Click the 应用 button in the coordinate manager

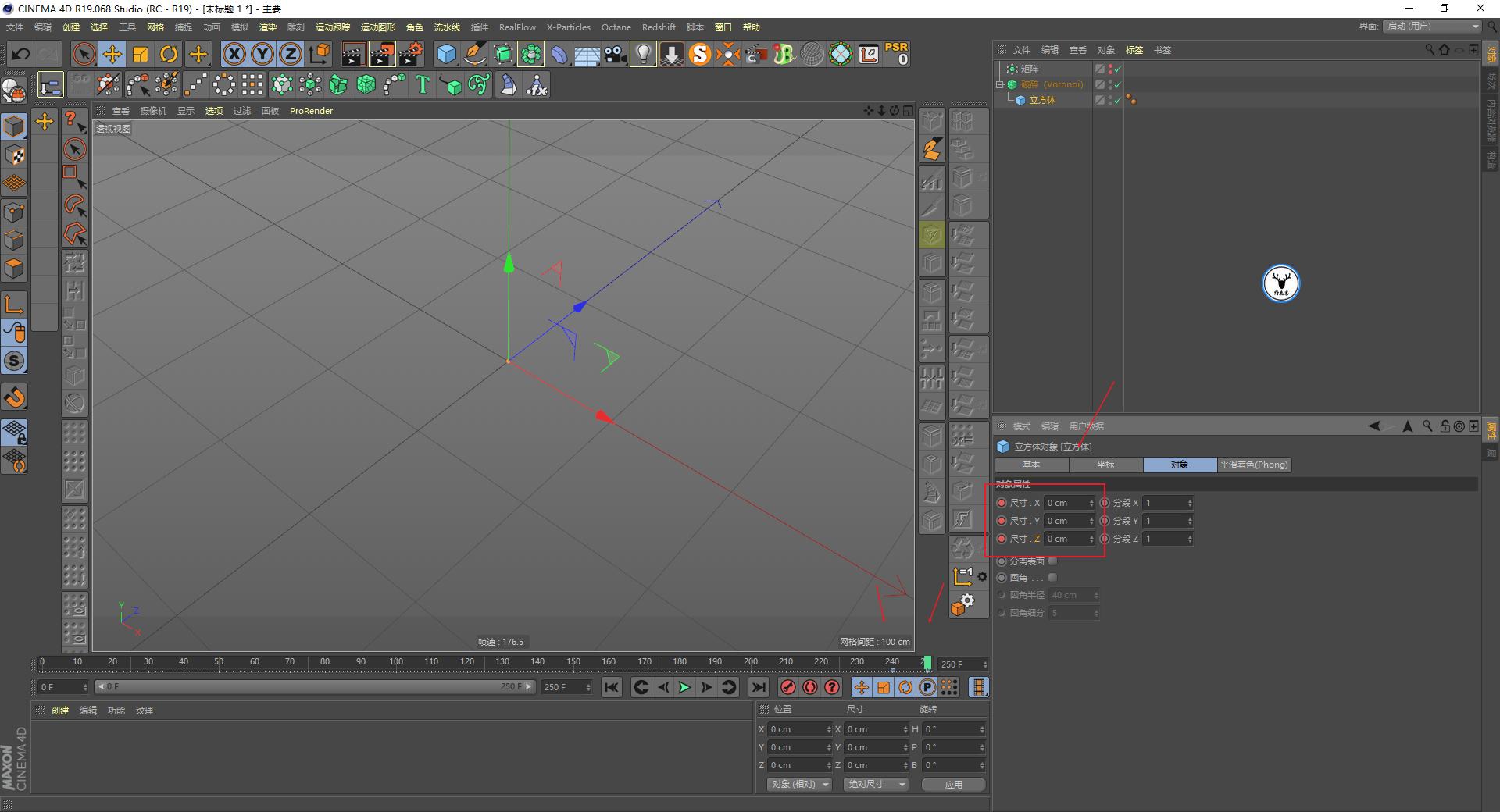[x=952, y=784]
